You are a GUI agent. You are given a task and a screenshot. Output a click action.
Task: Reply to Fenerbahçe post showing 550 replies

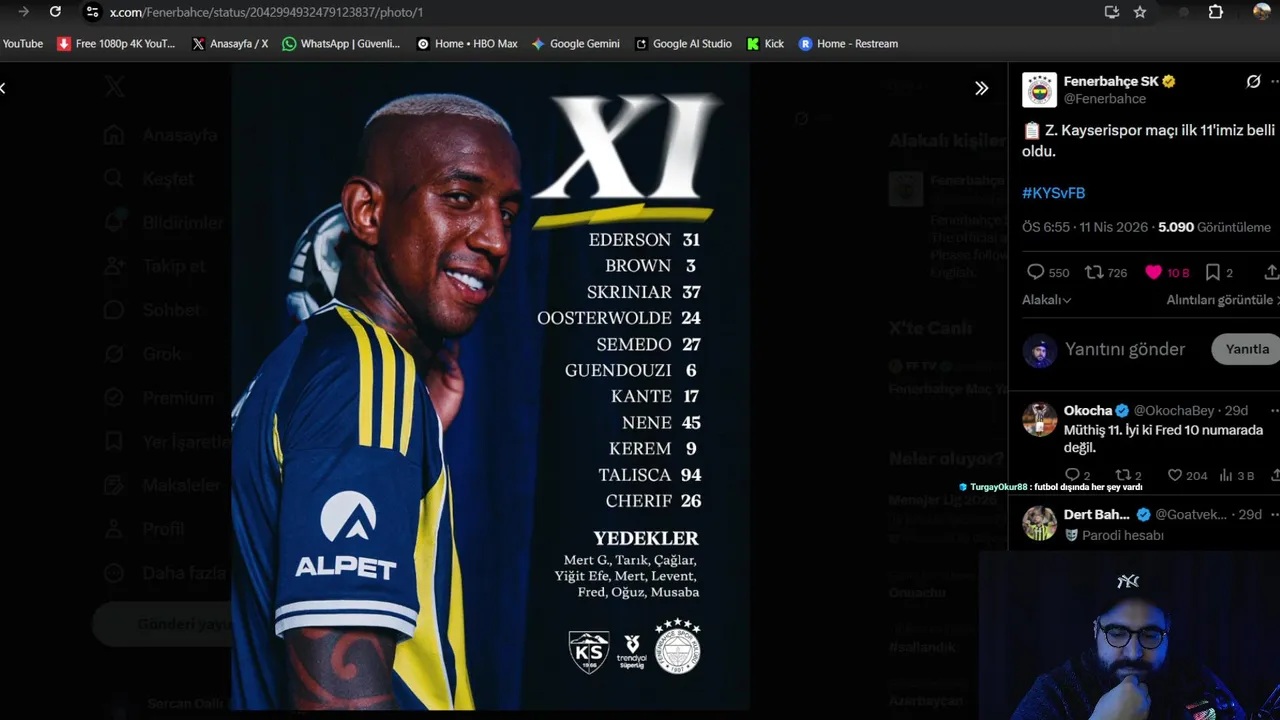1048,272
